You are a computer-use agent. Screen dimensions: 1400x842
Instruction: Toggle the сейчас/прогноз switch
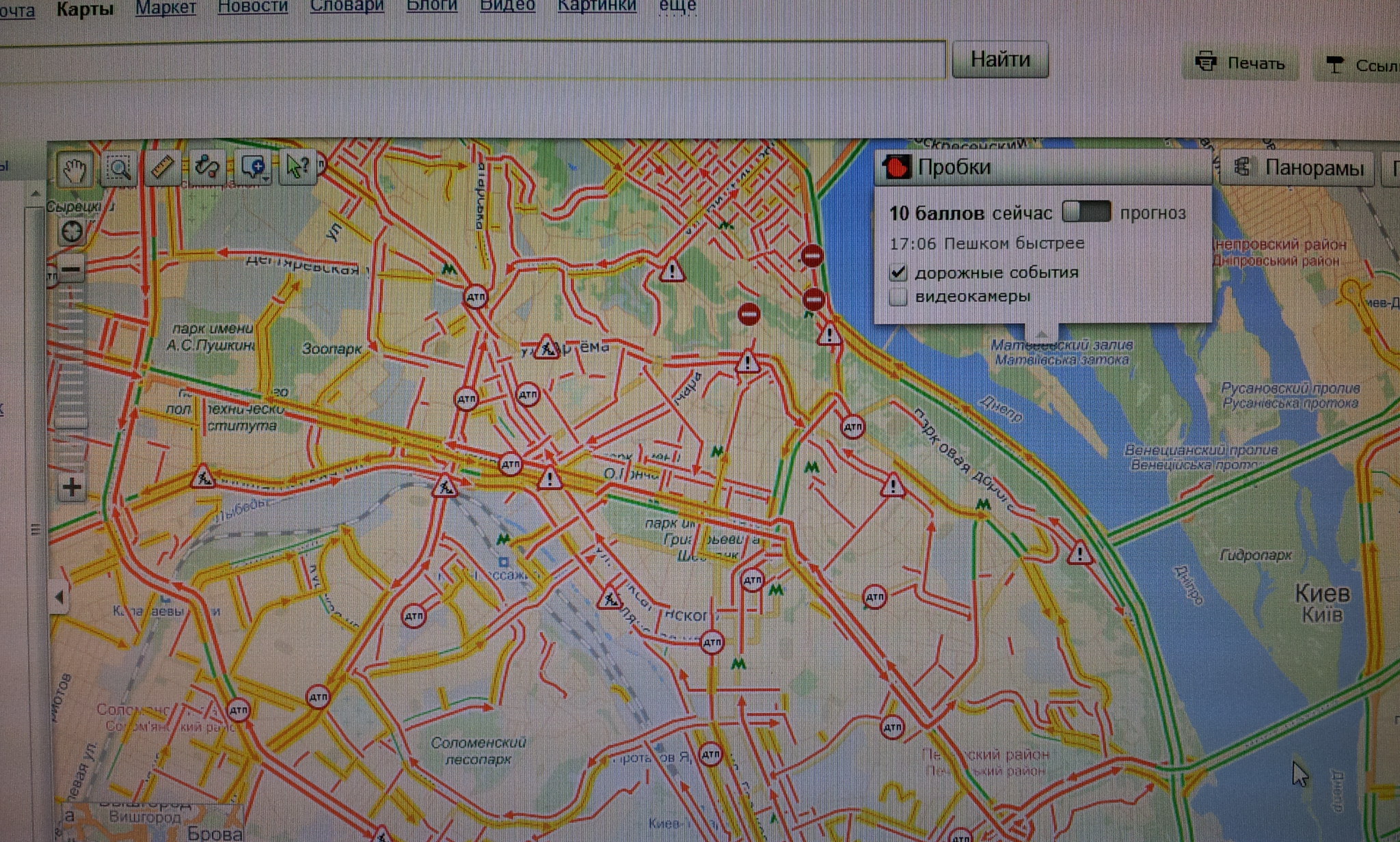[1086, 213]
